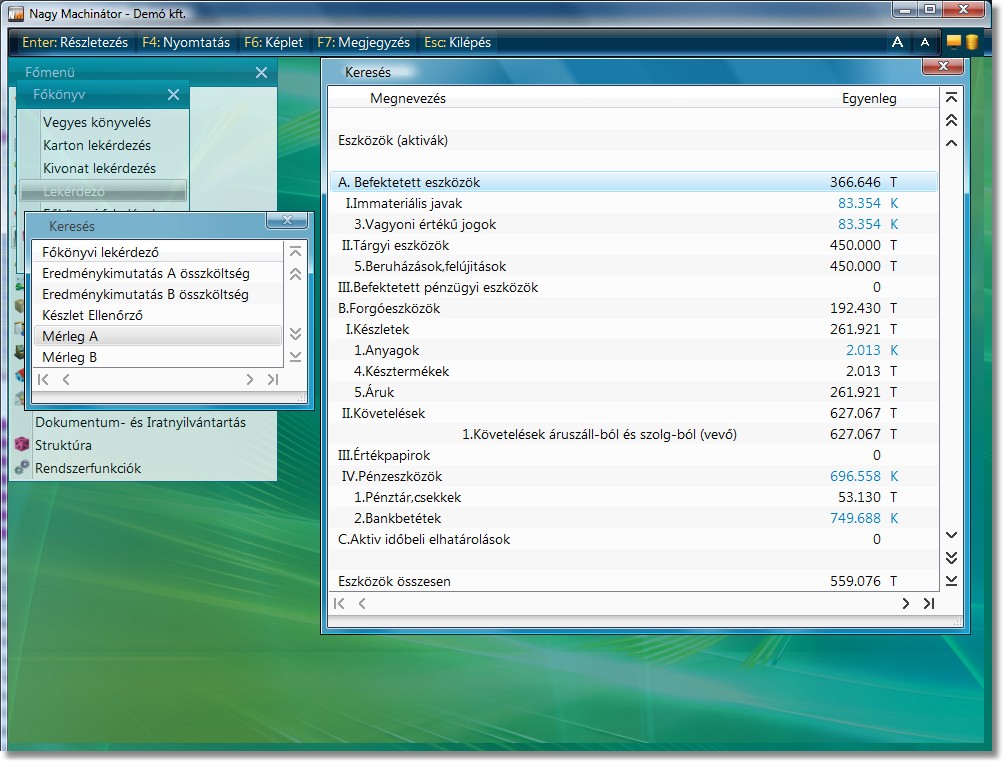Page down in the balance sheet scrollbar
Image resolution: width=1004 pixels, height=763 pixels.
[x=951, y=558]
